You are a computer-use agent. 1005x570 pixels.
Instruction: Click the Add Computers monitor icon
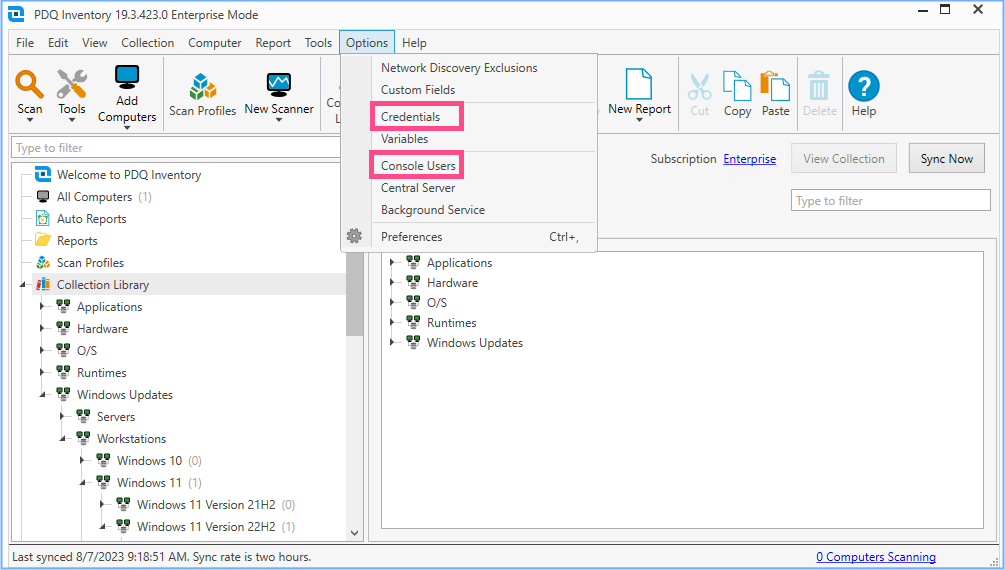coord(127,77)
